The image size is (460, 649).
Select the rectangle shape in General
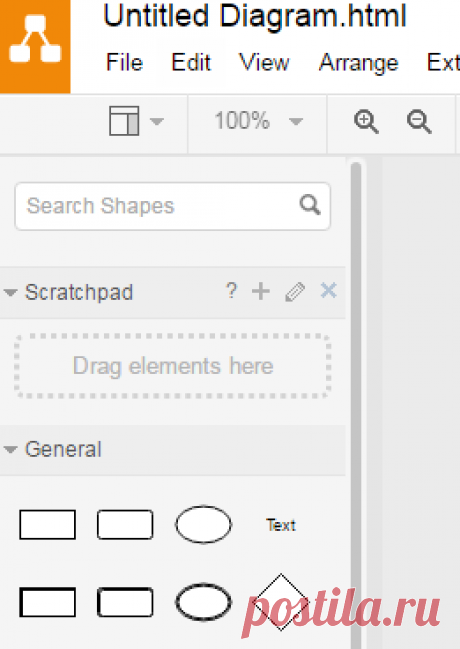pos(48,524)
